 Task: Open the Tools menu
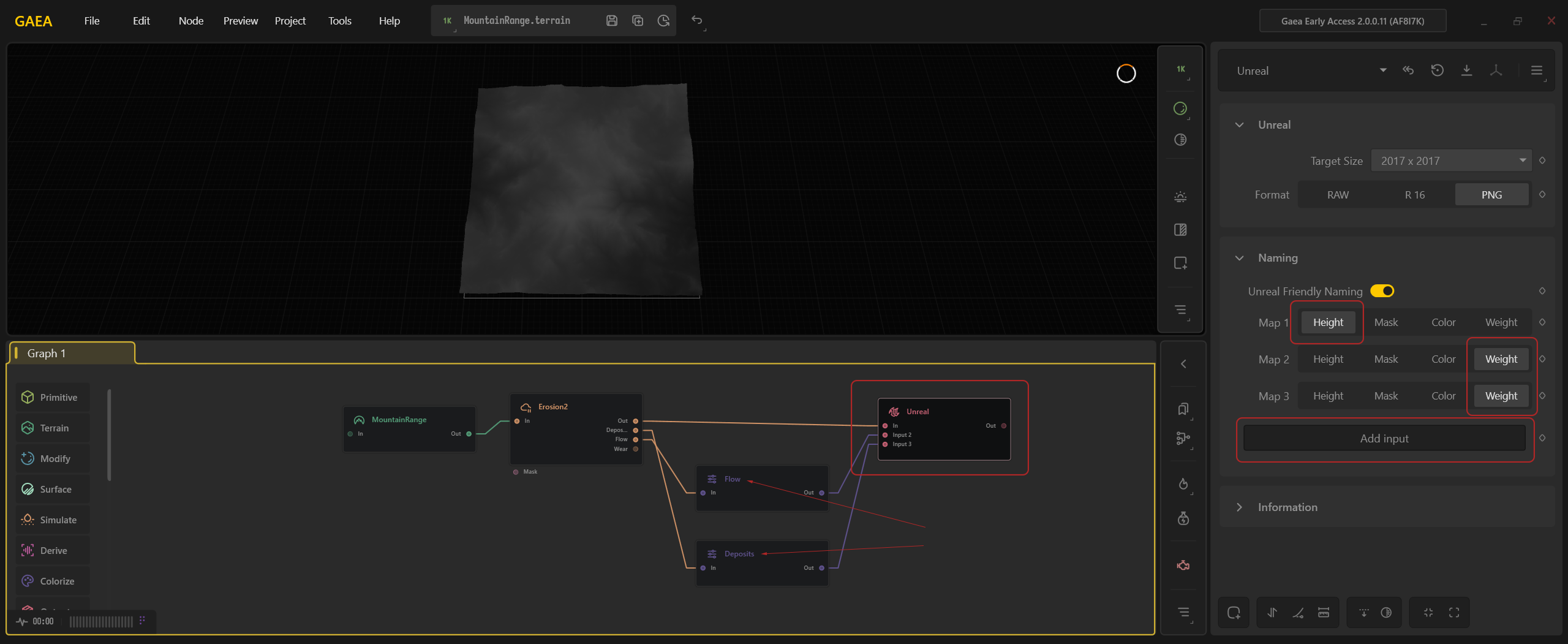[339, 21]
